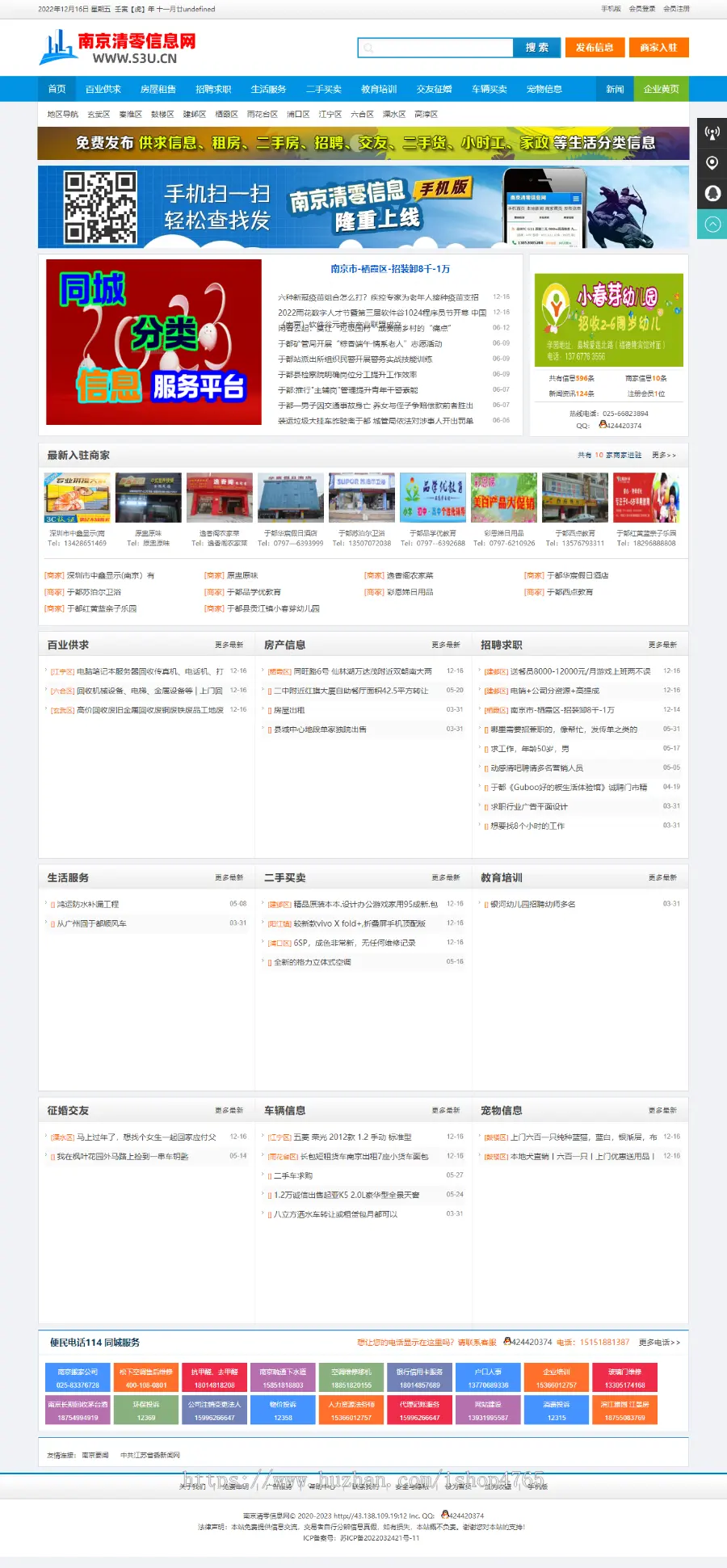727x1568 pixels.
Task: Open the 房屋租售 nav tab
Action: pos(158,89)
